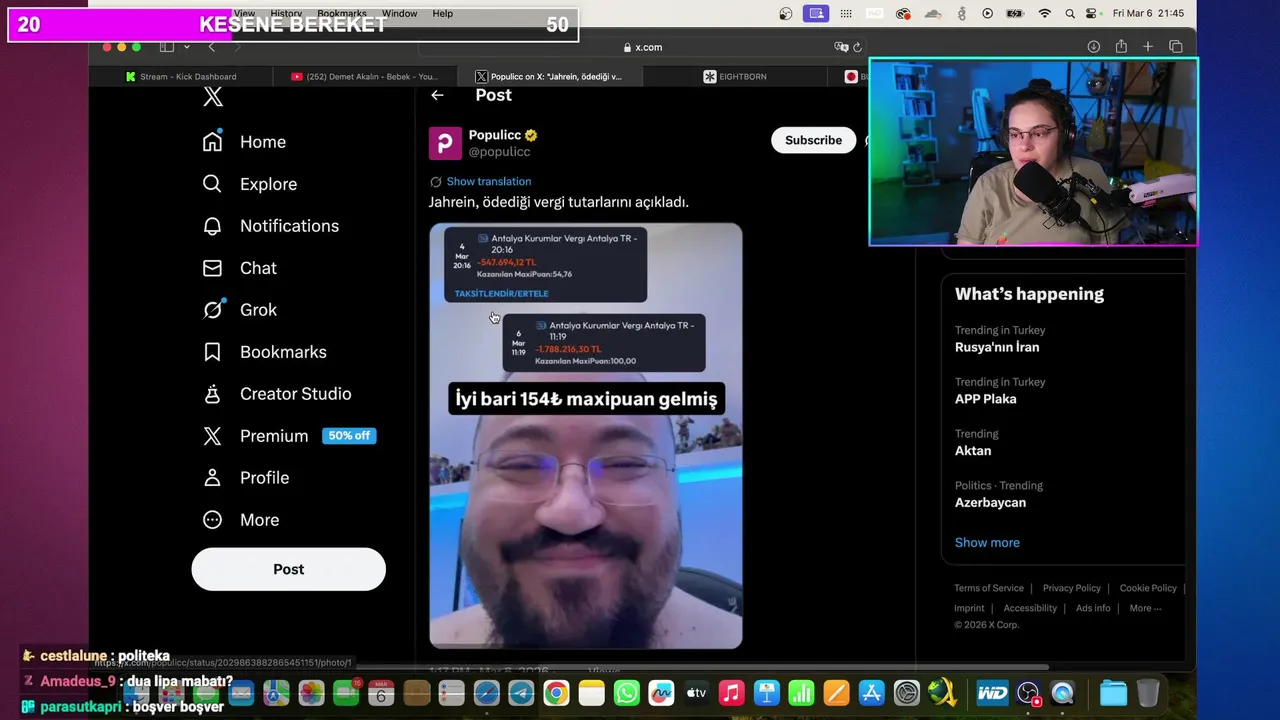Screen dimensions: 1280x720
Task: Switch to Stream - Kick Dashboard tab
Action: tap(181, 77)
